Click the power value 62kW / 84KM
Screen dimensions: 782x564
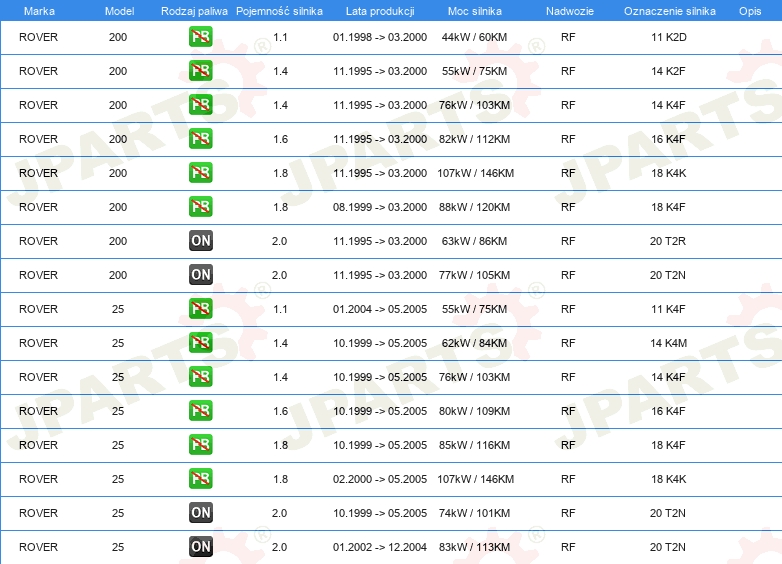pyautogui.click(x=474, y=343)
